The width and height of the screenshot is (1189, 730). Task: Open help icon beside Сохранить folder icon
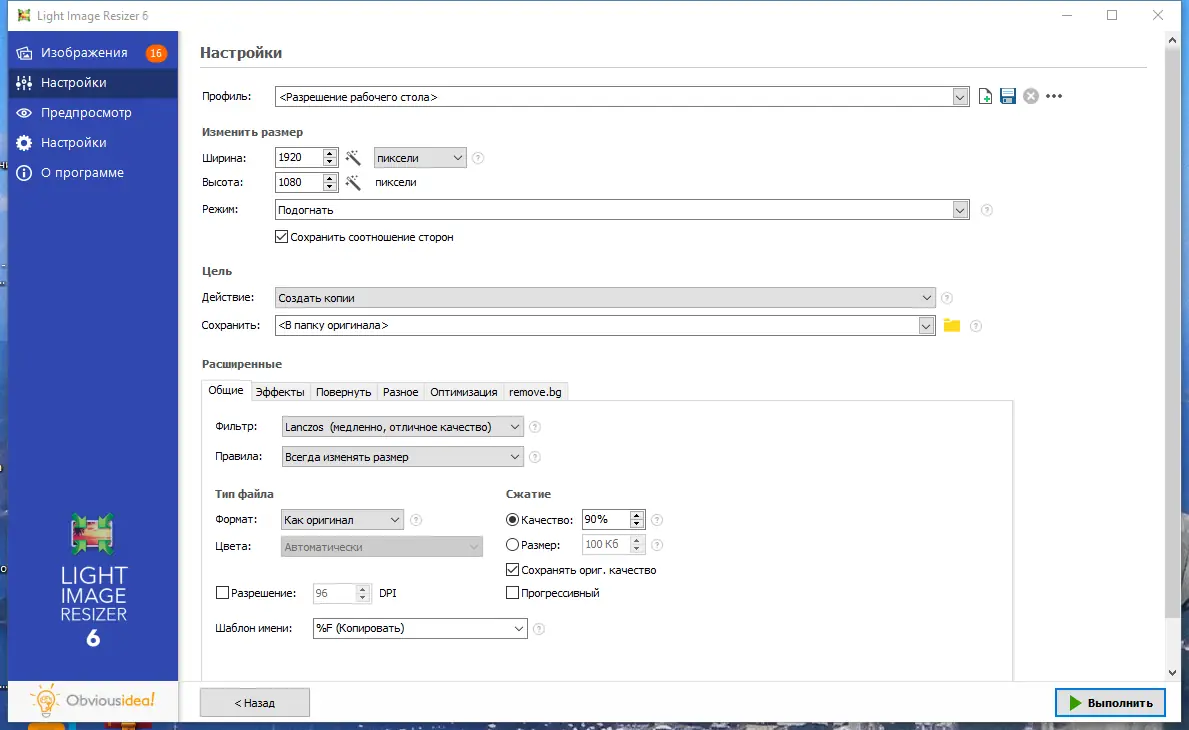click(x=976, y=326)
